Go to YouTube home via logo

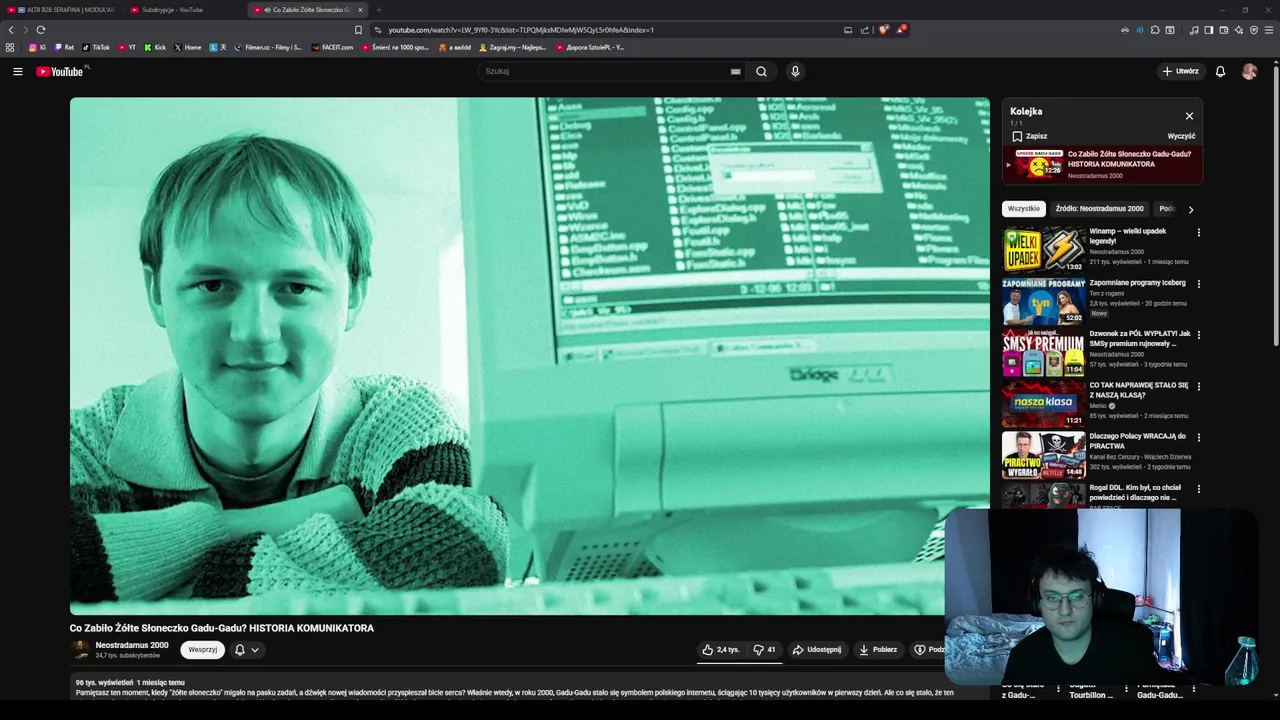click(61, 71)
